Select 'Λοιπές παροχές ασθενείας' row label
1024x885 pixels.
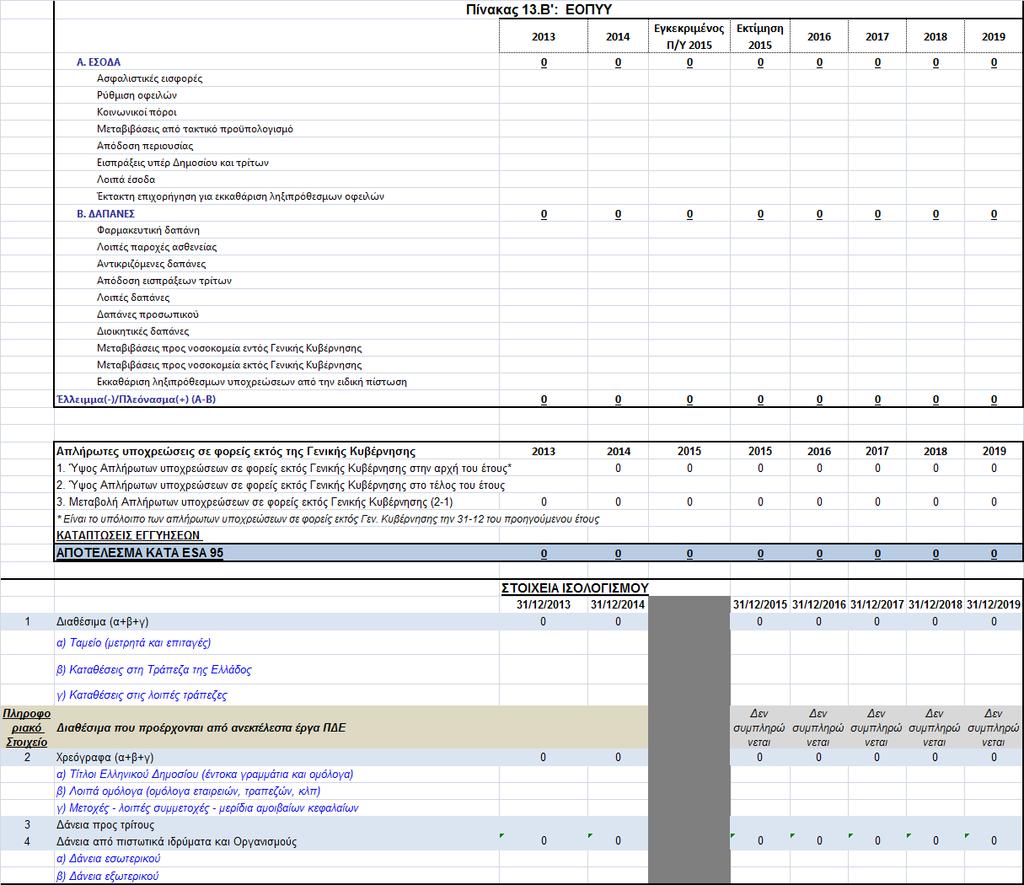coord(157,247)
